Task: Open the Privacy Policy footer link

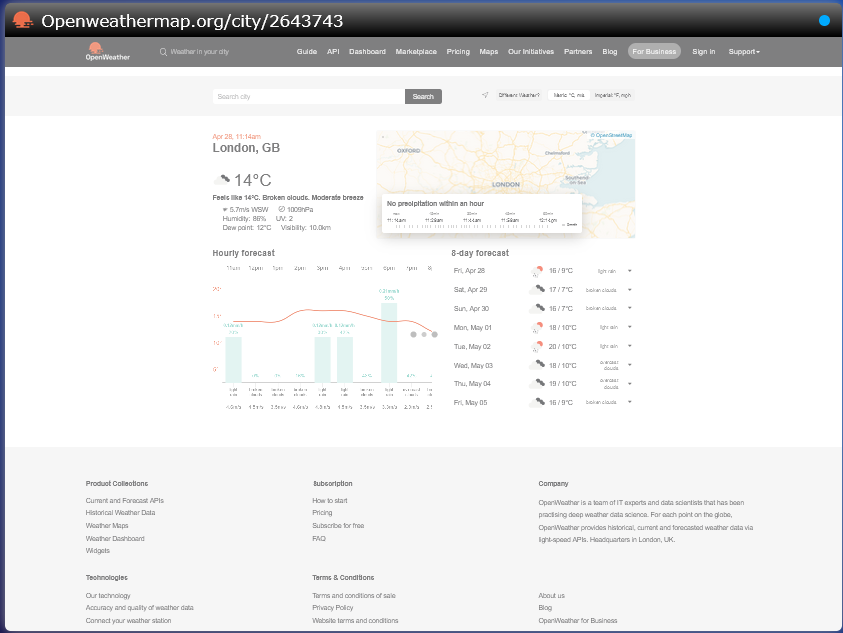Action: (332, 607)
